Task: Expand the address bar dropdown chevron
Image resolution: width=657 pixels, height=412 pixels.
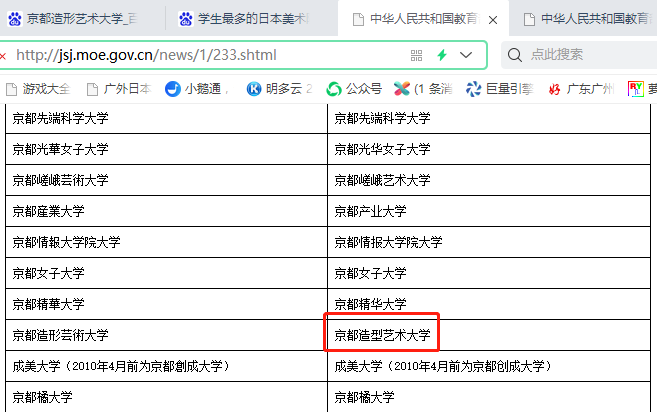Action: coord(466,55)
